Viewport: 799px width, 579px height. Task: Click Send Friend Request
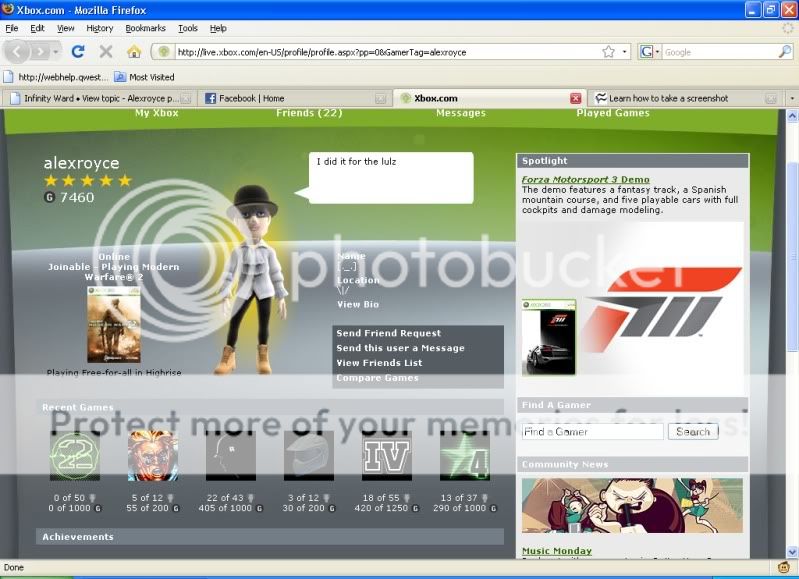pyautogui.click(x=388, y=333)
